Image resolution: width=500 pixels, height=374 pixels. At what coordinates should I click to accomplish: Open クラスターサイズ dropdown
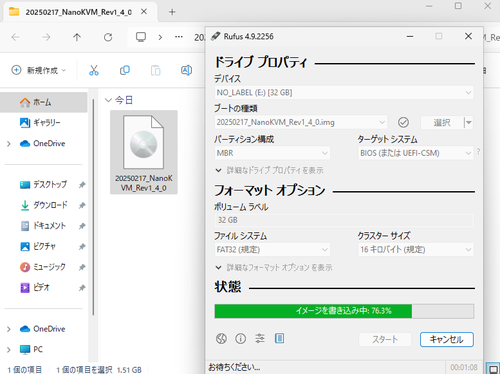(416, 250)
